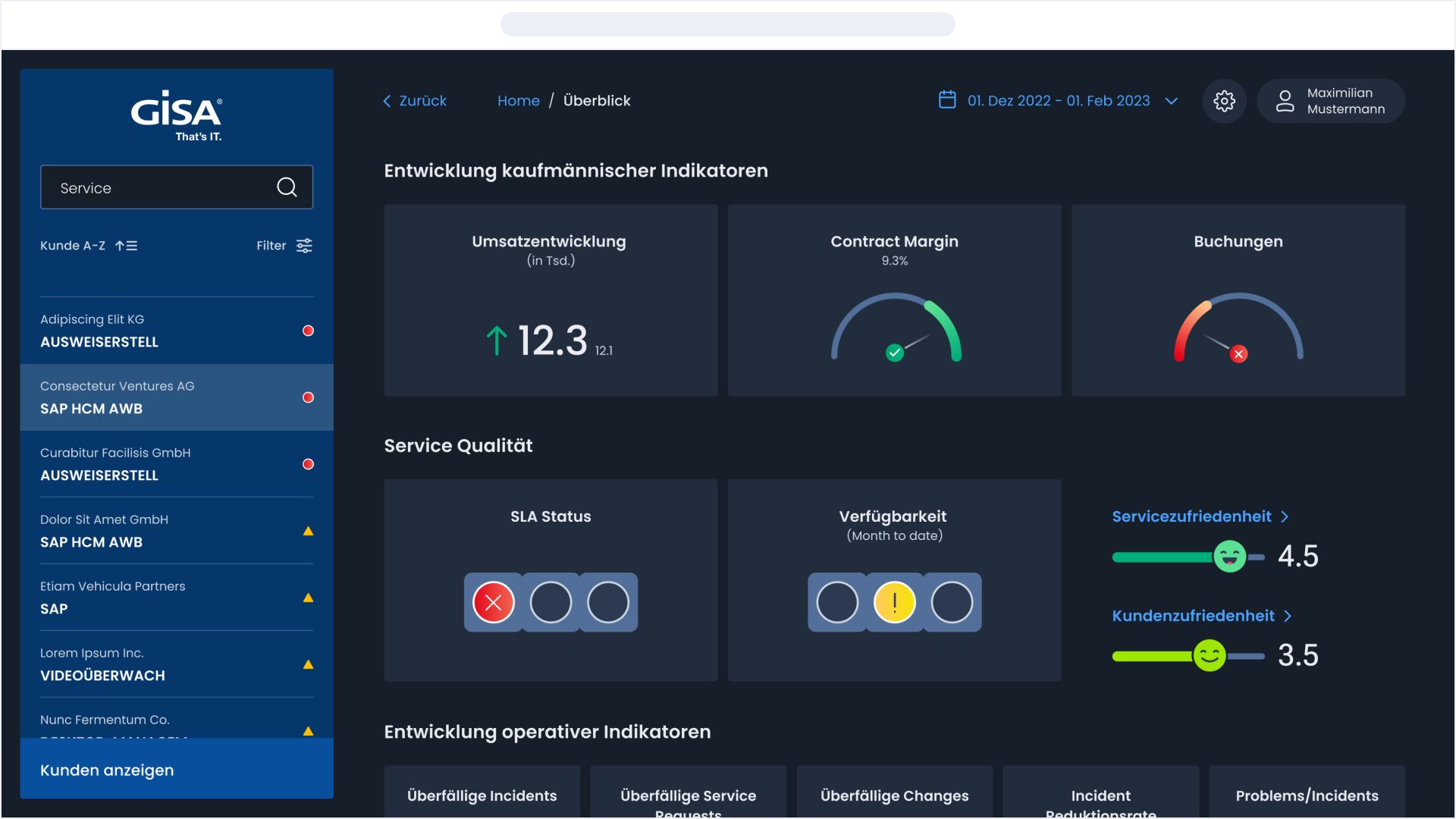This screenshot has width=1456, height=819.
Task: Go to Home in the breadcrumb
Action: click(x=518, y=101)
